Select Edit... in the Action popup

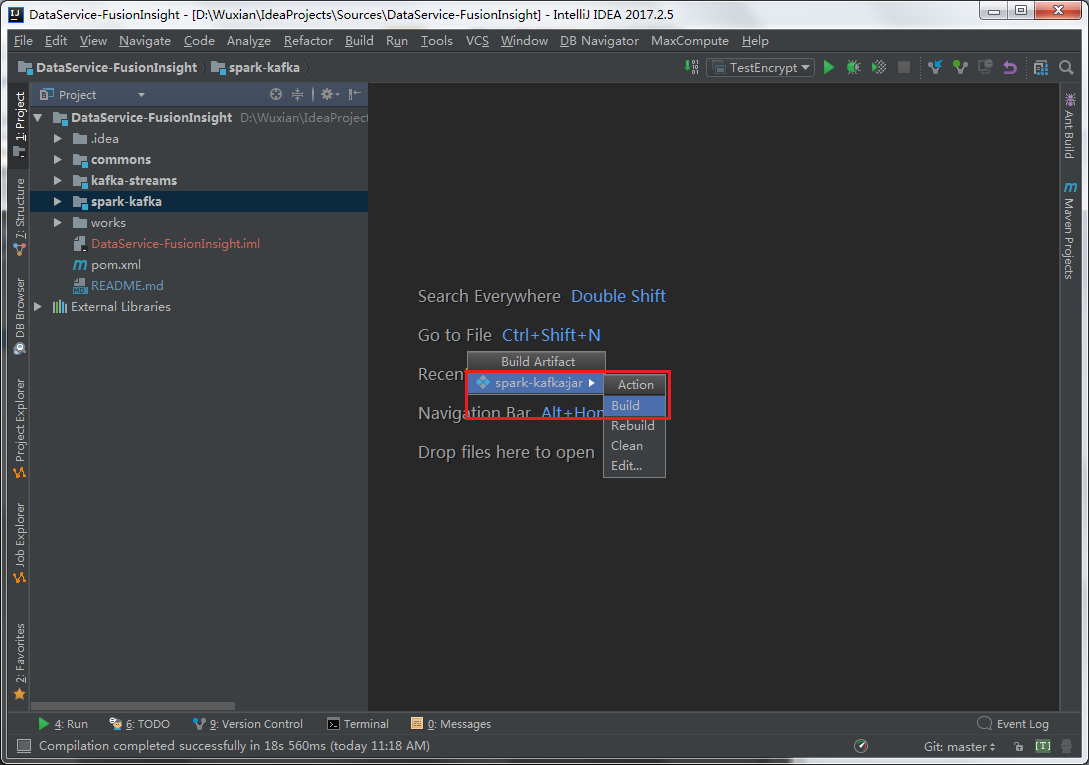point(635,466)
